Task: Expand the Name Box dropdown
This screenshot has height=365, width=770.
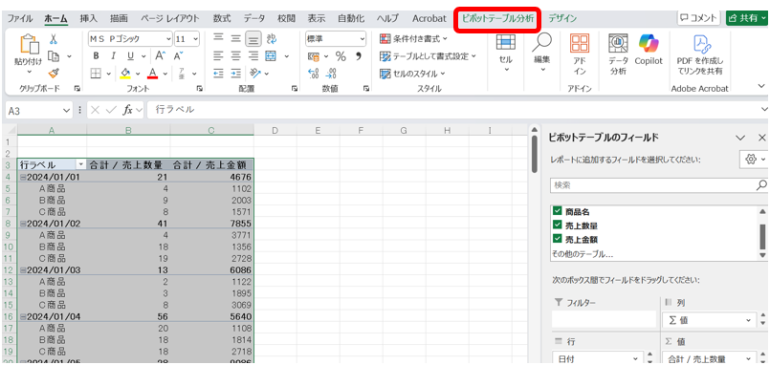Action: (67, 111)
